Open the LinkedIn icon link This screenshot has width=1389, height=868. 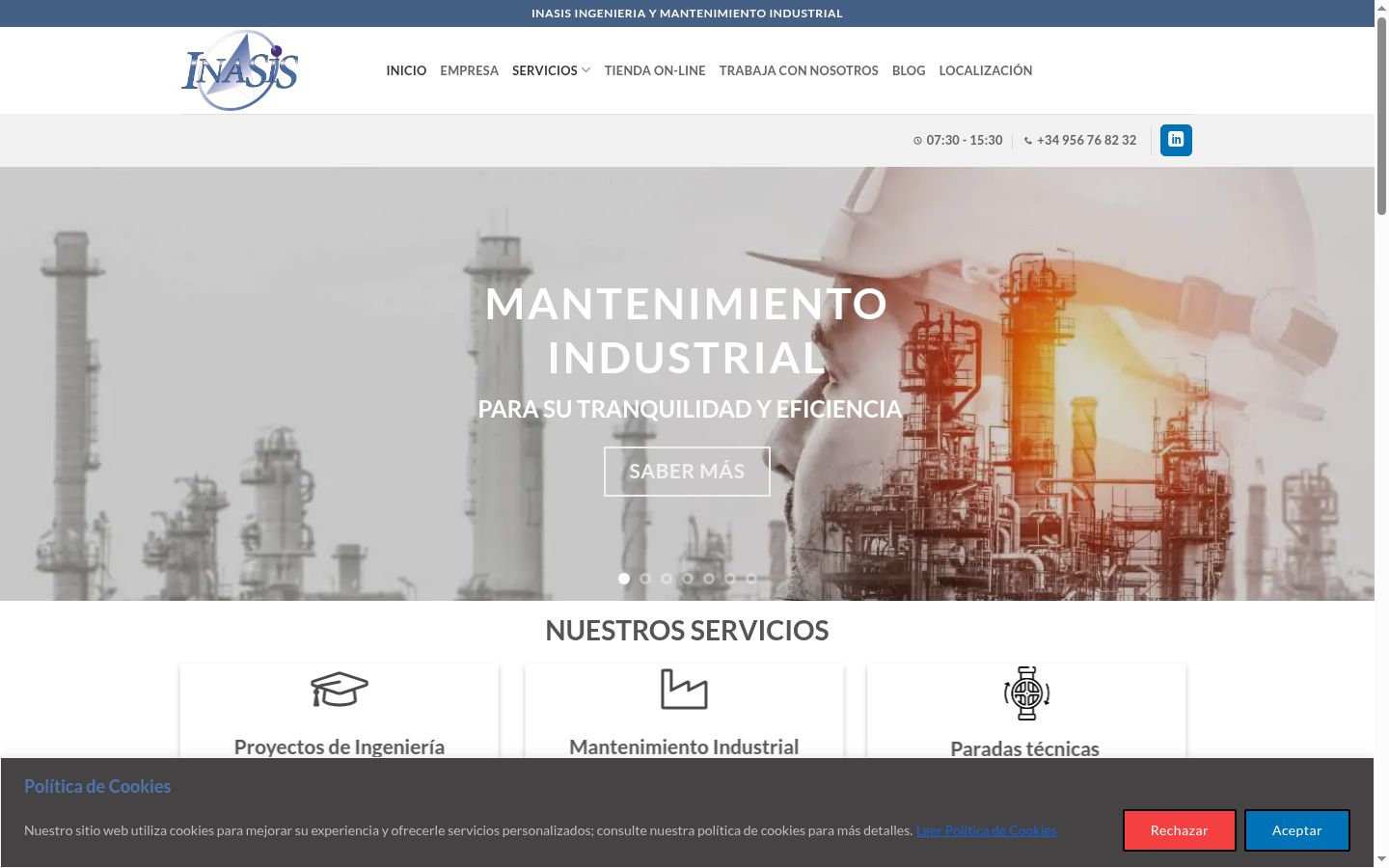click(x=1176, y=140)
